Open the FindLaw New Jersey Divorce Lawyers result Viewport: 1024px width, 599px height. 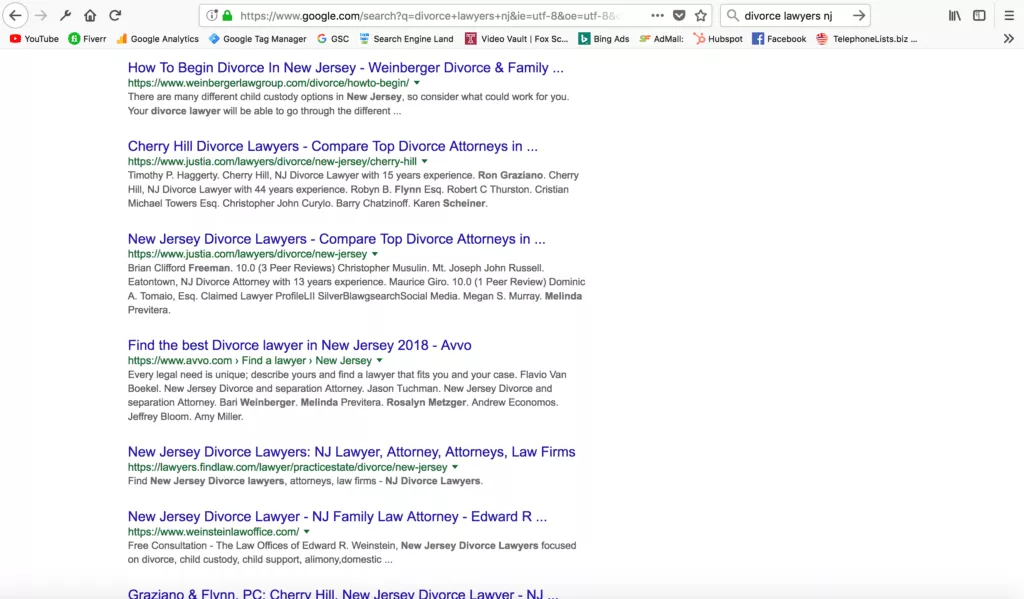(350, 451)
